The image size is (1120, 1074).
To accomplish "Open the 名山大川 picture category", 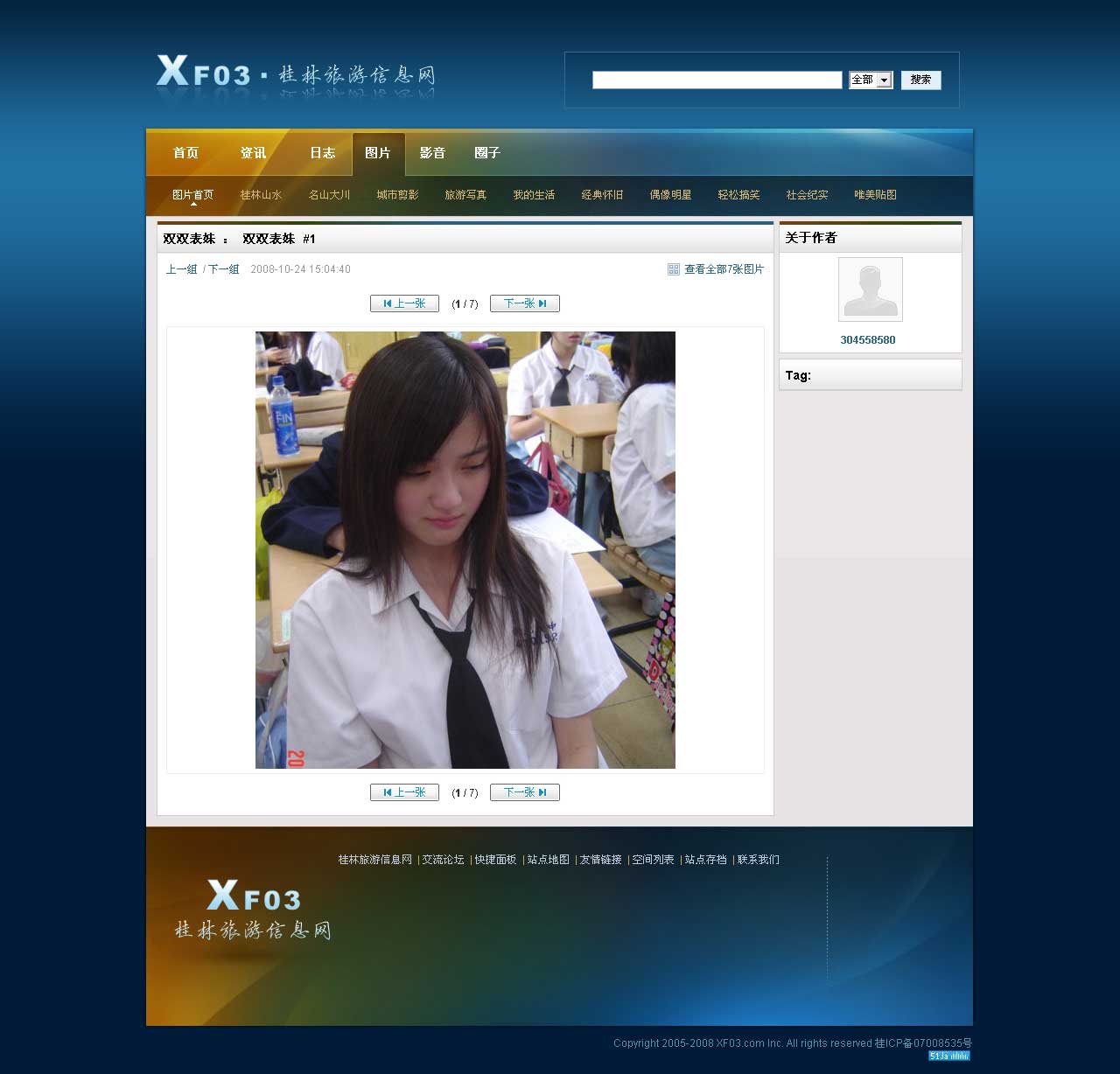I will pyautogui.click(x=329, y=195).
